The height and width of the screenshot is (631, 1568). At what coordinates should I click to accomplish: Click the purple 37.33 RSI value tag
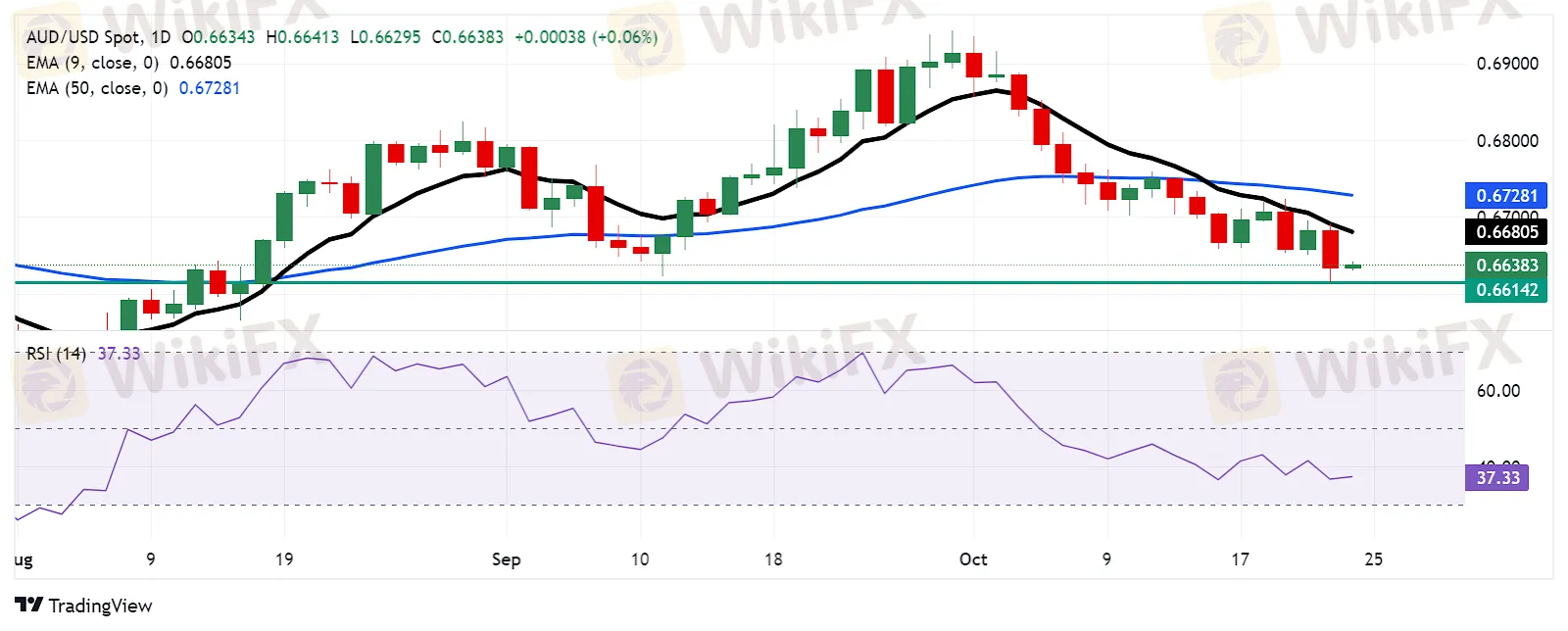click(x=1497, y=478)
